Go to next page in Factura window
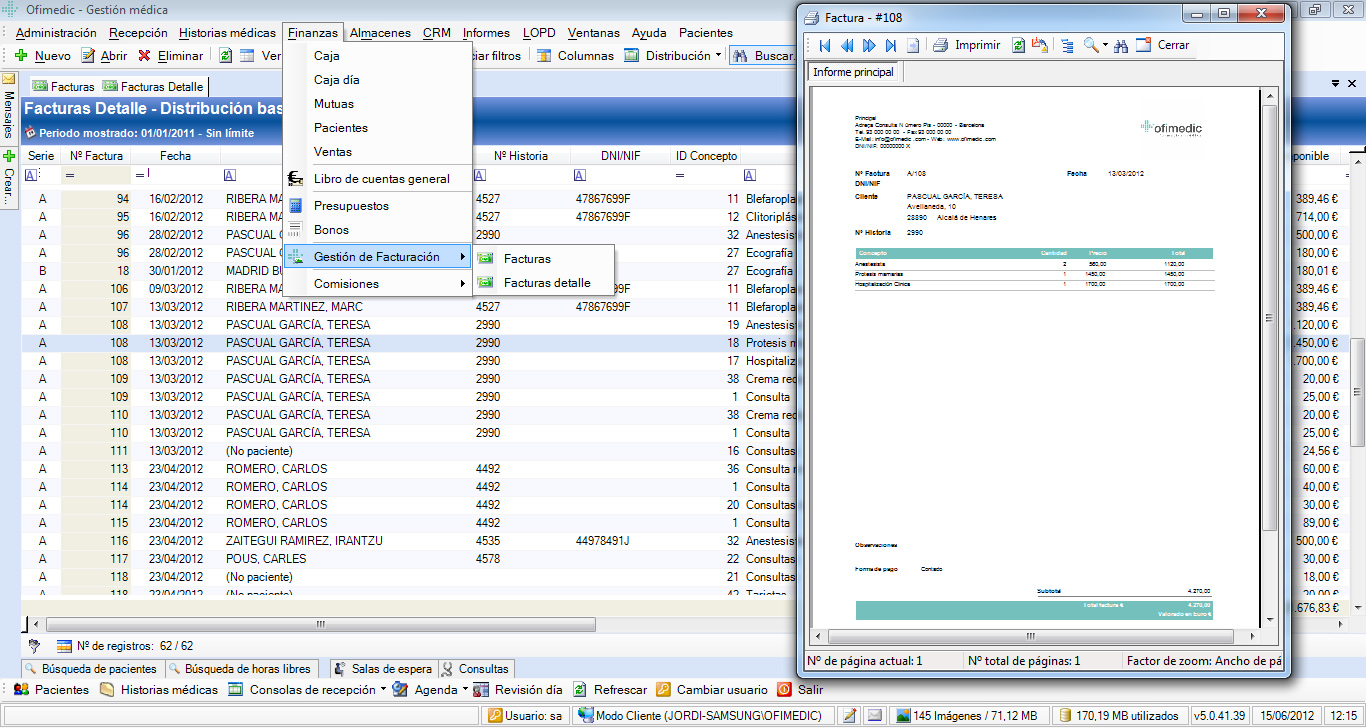 tap(869, 45)
